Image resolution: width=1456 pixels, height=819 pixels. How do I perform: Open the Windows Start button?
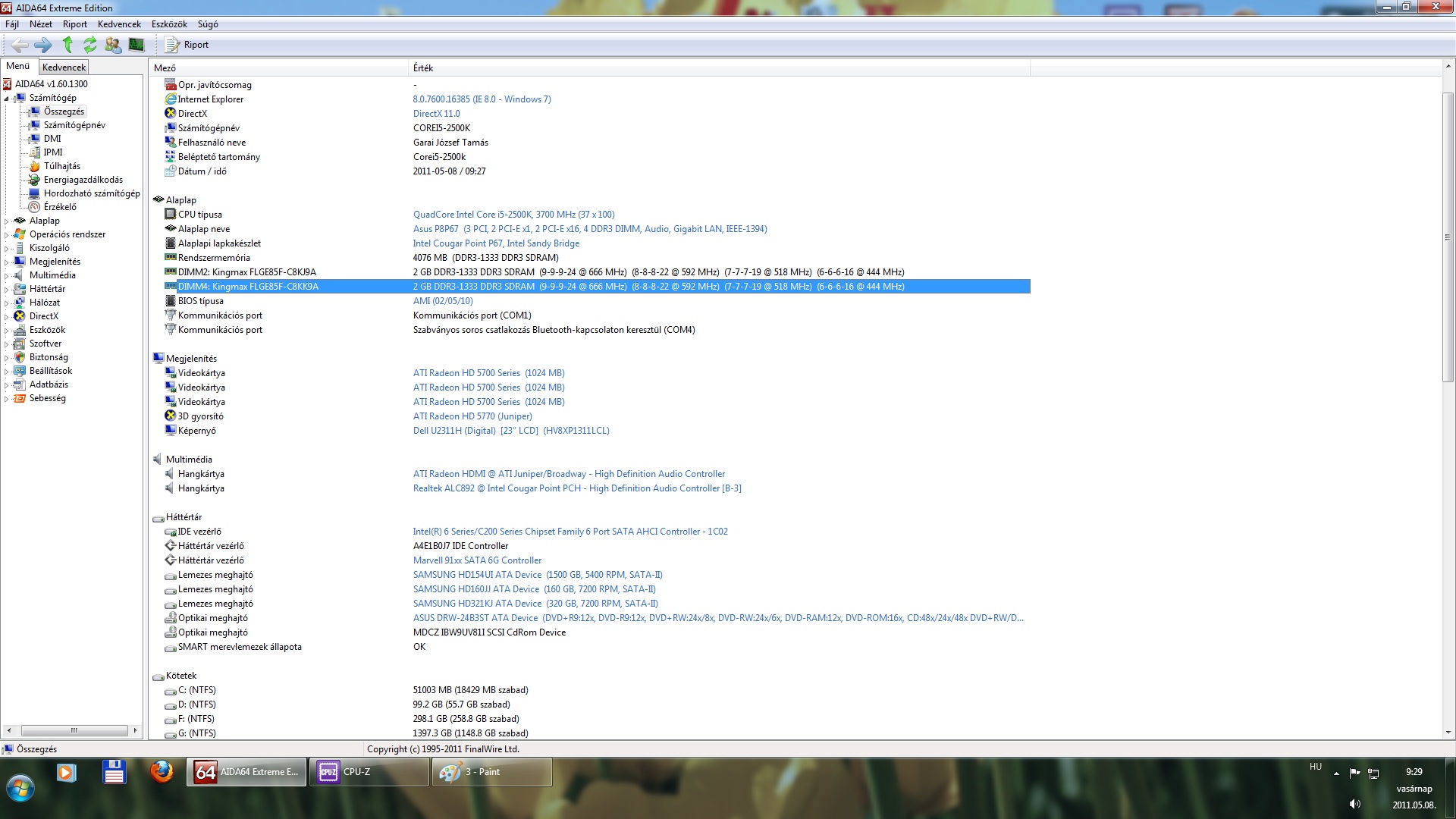pos(20,789)
